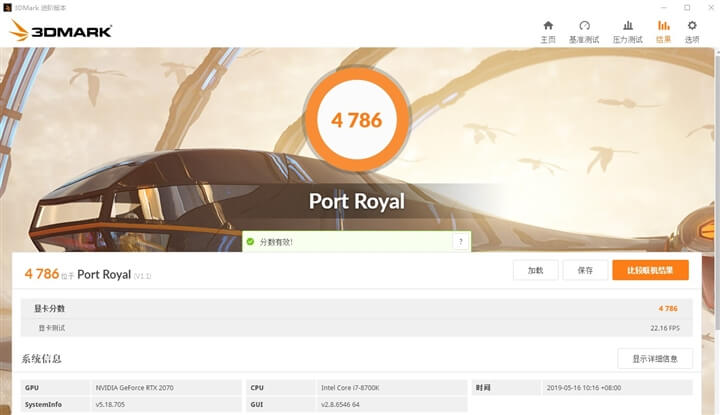
Task: Expand the 显卡分数 graphics score row
Action: pos(356,309)
